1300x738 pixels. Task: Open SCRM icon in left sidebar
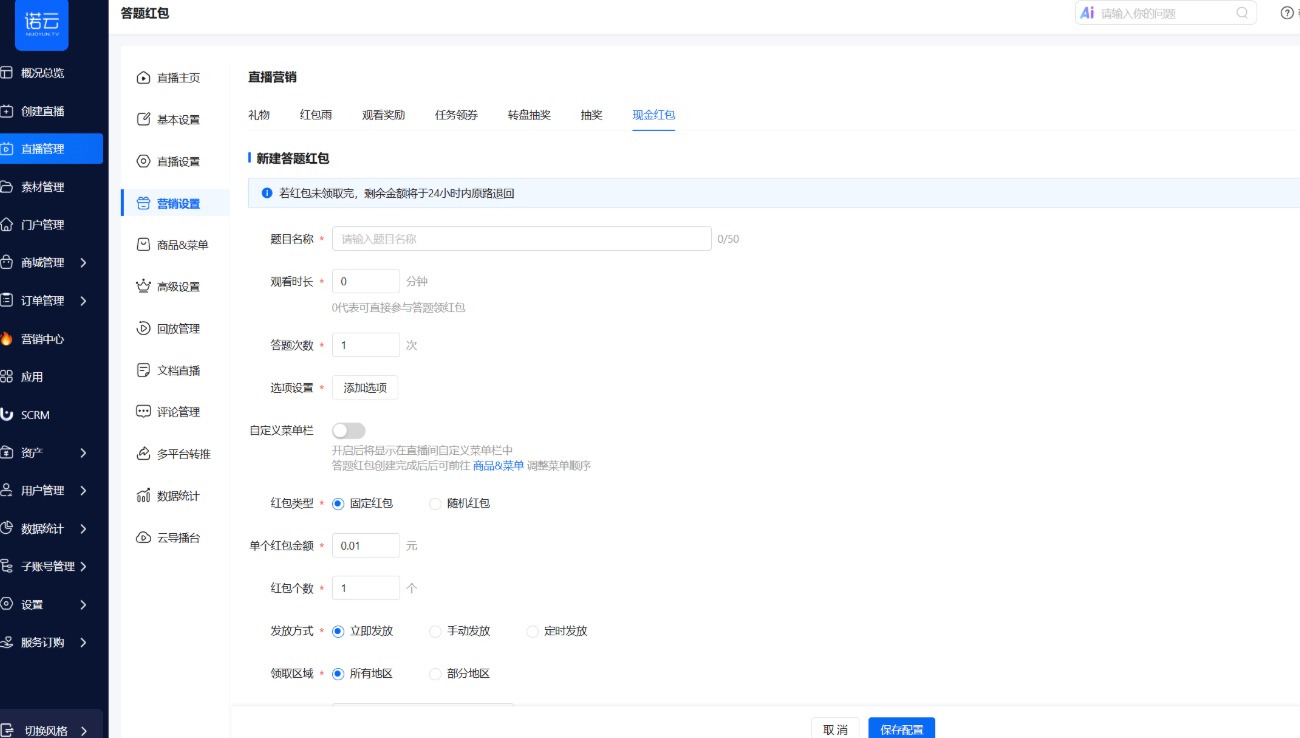[x=7, y=414]
